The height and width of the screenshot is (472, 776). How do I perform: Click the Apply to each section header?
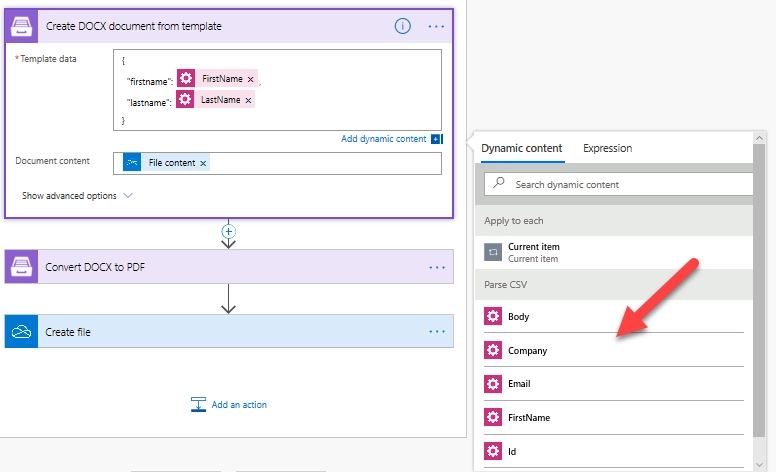[614, 221]
